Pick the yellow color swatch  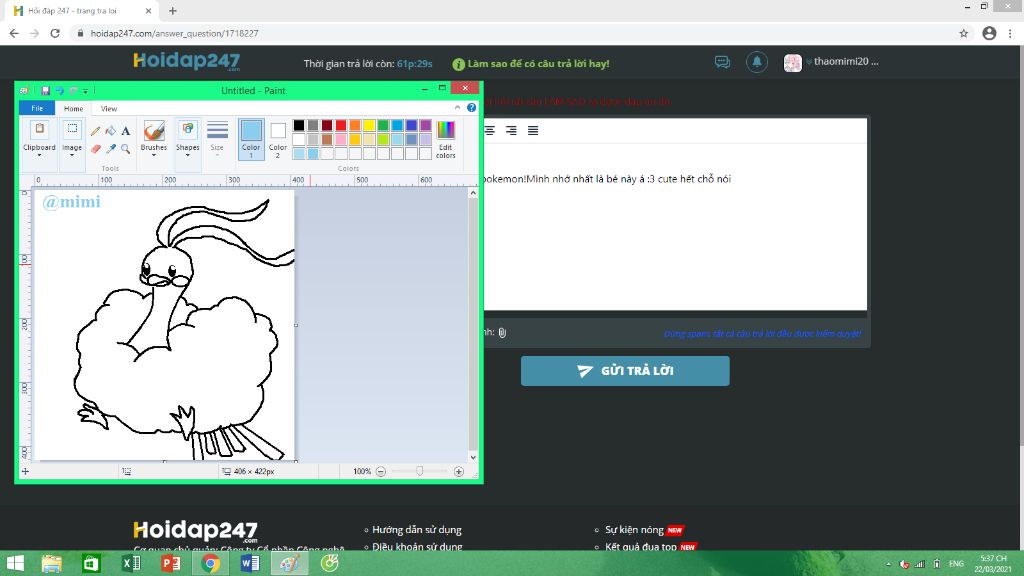click(x=369, y=125)
